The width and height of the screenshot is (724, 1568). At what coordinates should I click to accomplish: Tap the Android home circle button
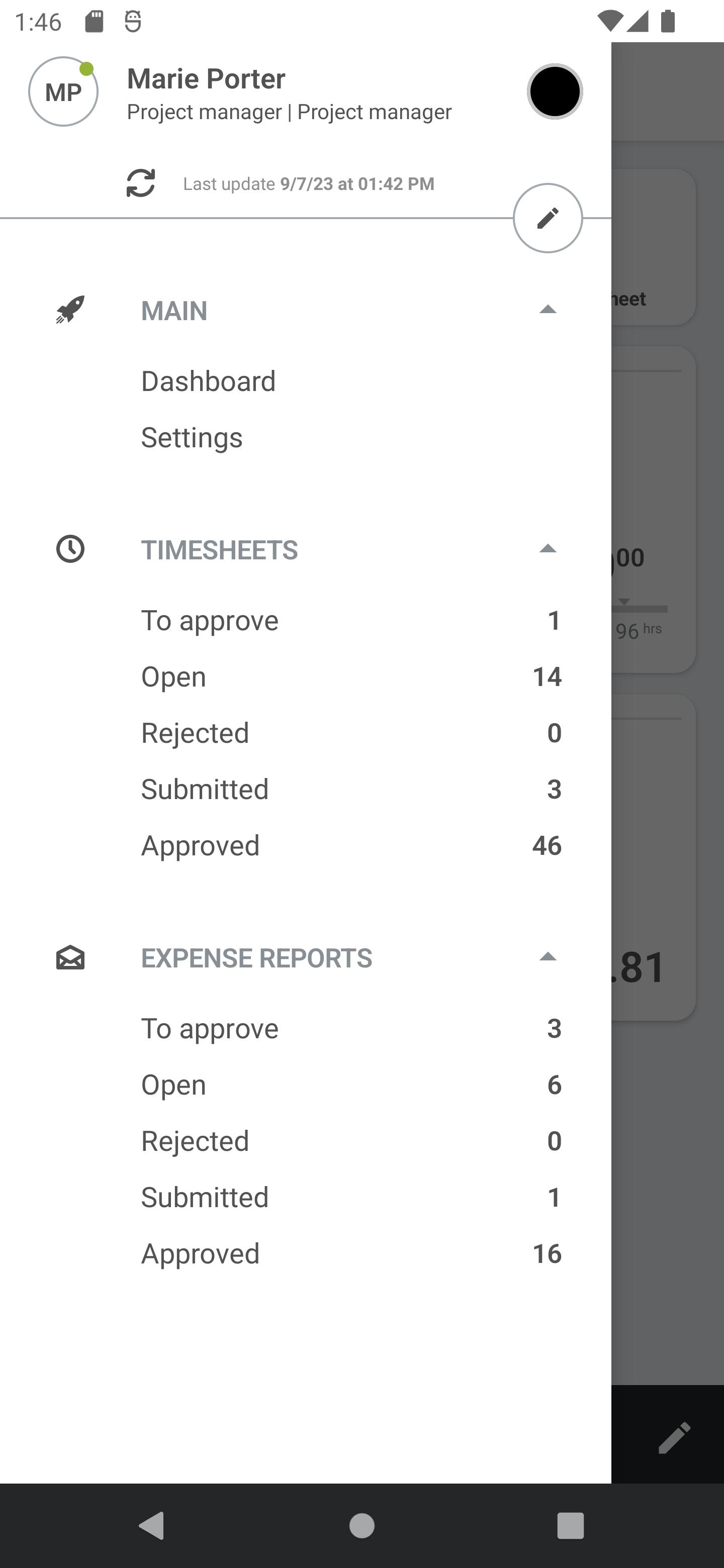pos(361,1525)
